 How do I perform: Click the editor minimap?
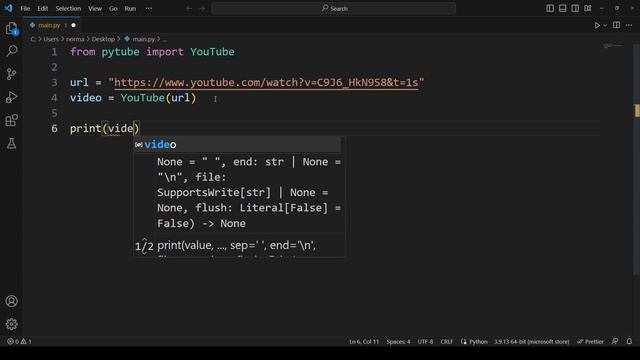point(613,46)
